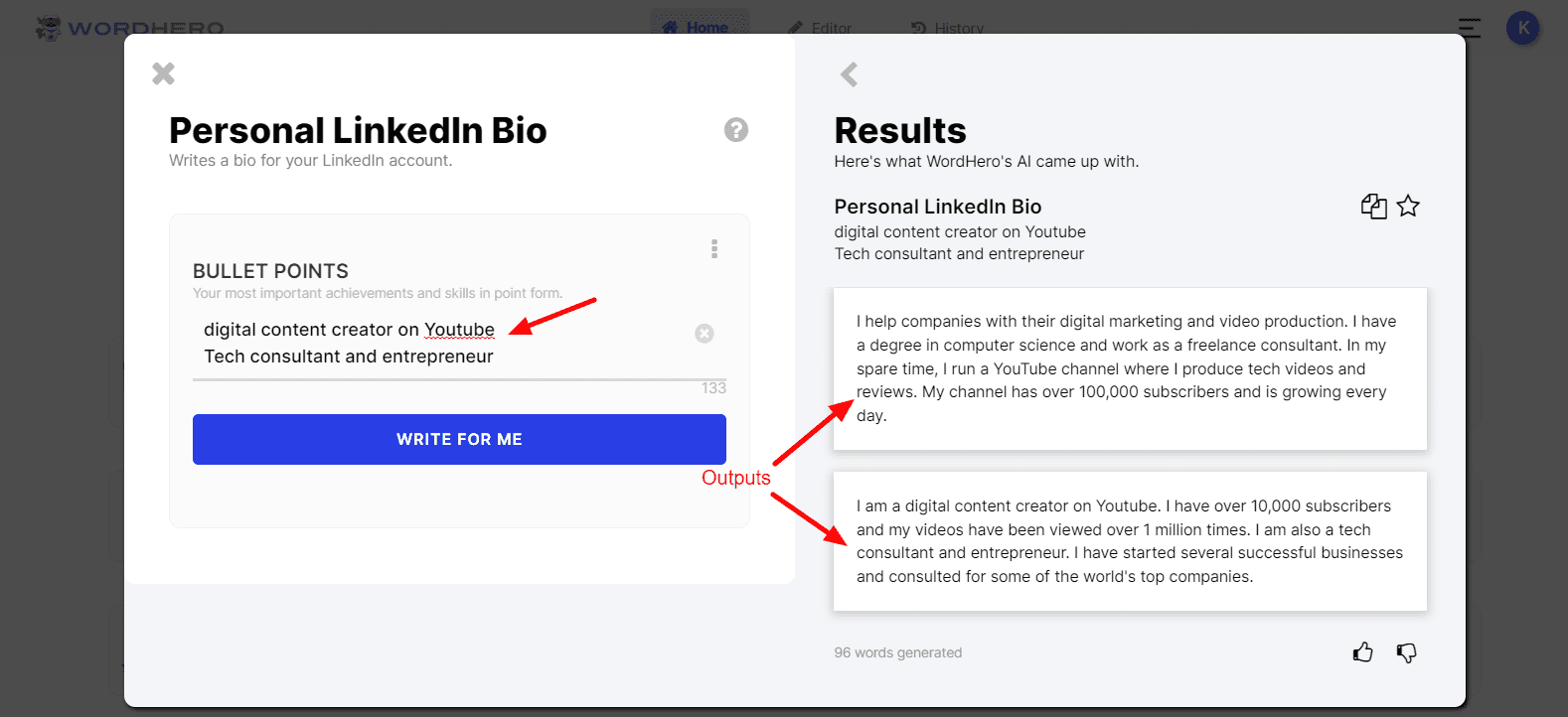Switch to the Editor tab
The height and width of the screenshot is (717, 1568).
[821, 28]
